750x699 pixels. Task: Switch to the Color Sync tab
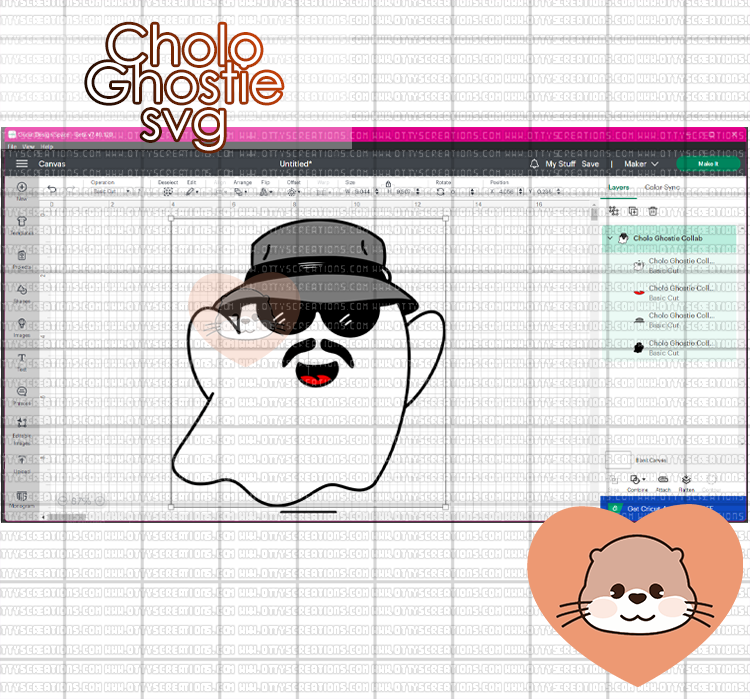662,187
